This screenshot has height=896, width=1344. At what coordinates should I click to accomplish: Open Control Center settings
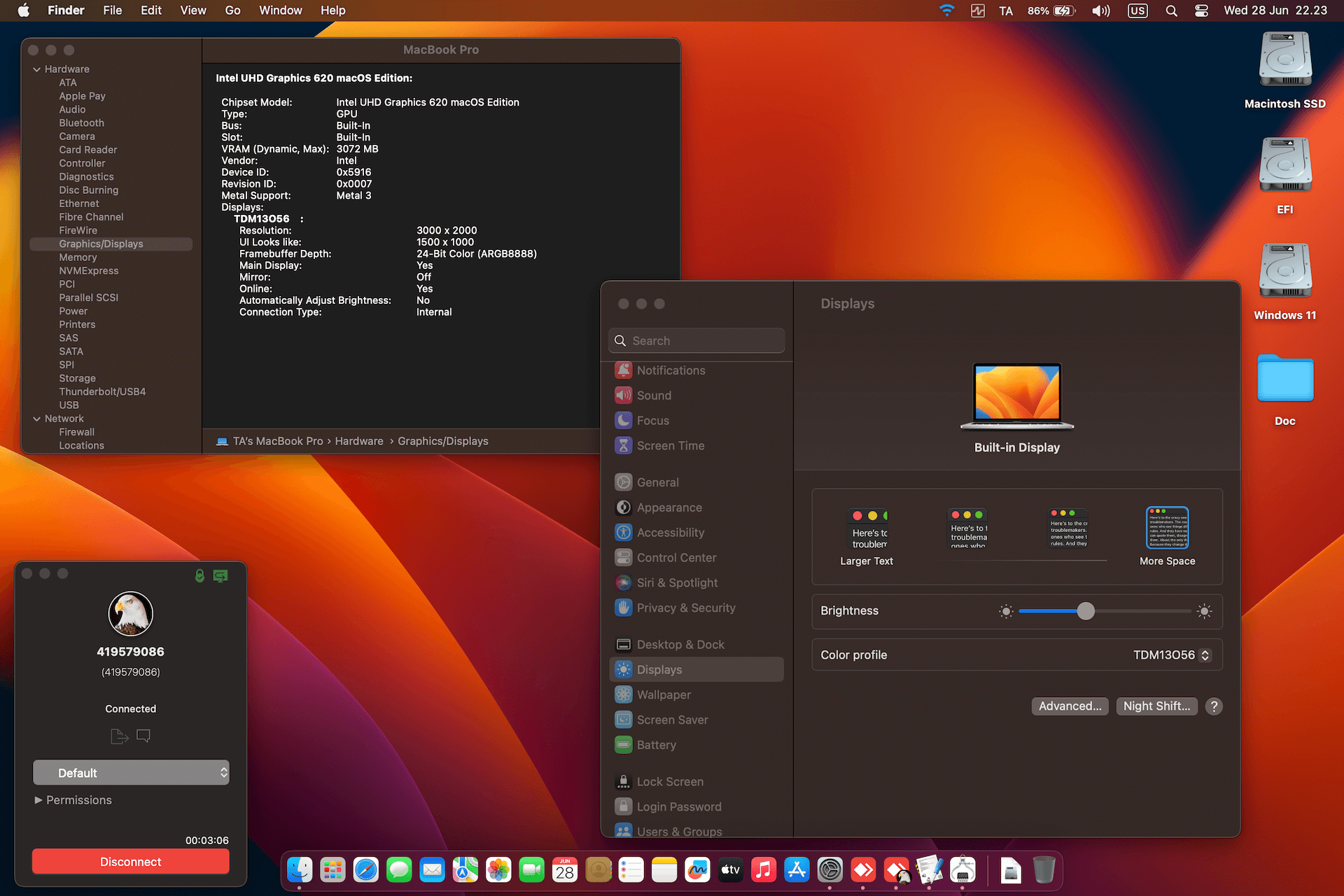696,558
